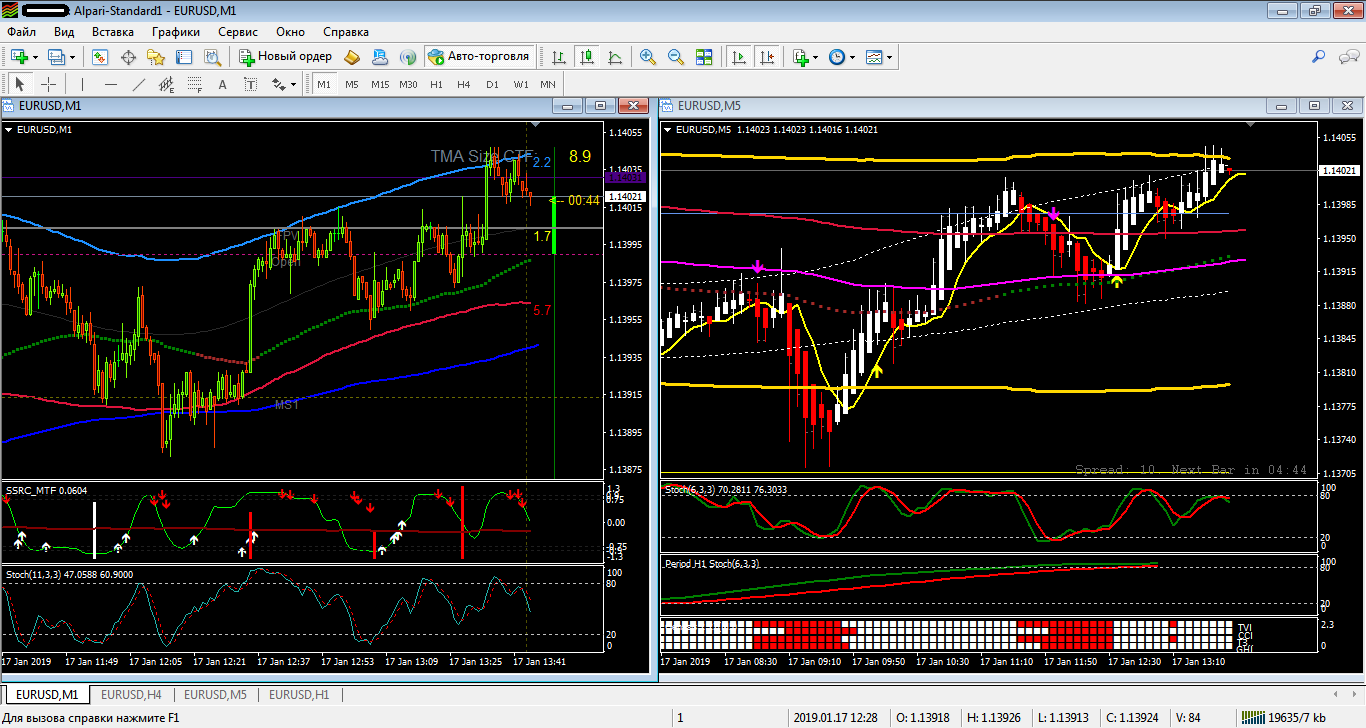Tile chart windows with the grid icon
The height and width of the screenshot is (728, 1366).
706,57
